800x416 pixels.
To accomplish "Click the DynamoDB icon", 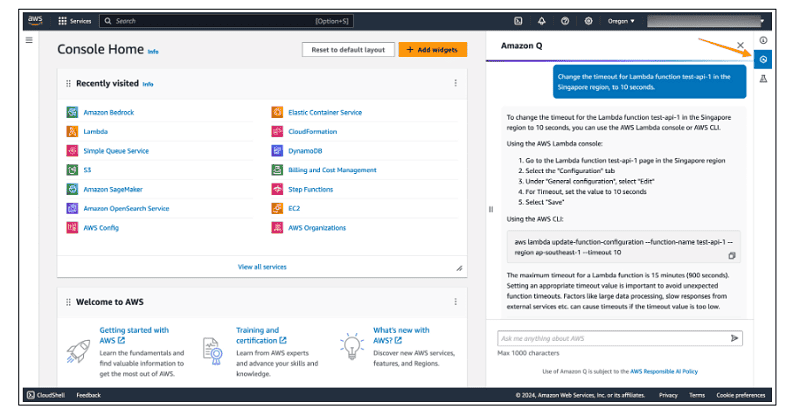I will point(277,151).
